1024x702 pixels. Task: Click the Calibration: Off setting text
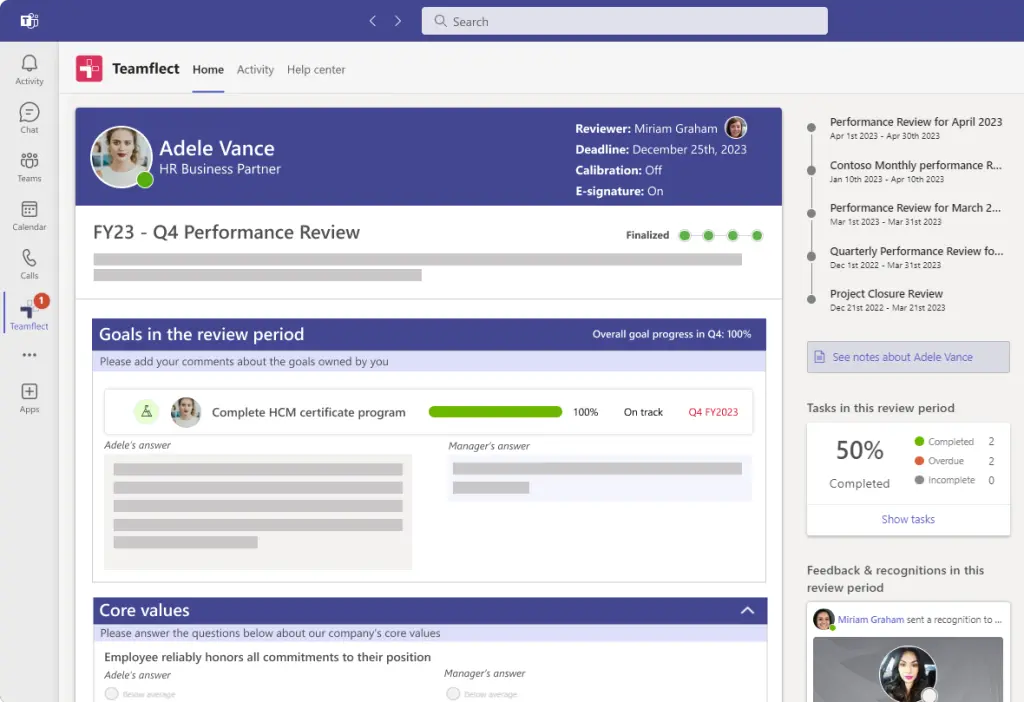(x=618, y=170)
